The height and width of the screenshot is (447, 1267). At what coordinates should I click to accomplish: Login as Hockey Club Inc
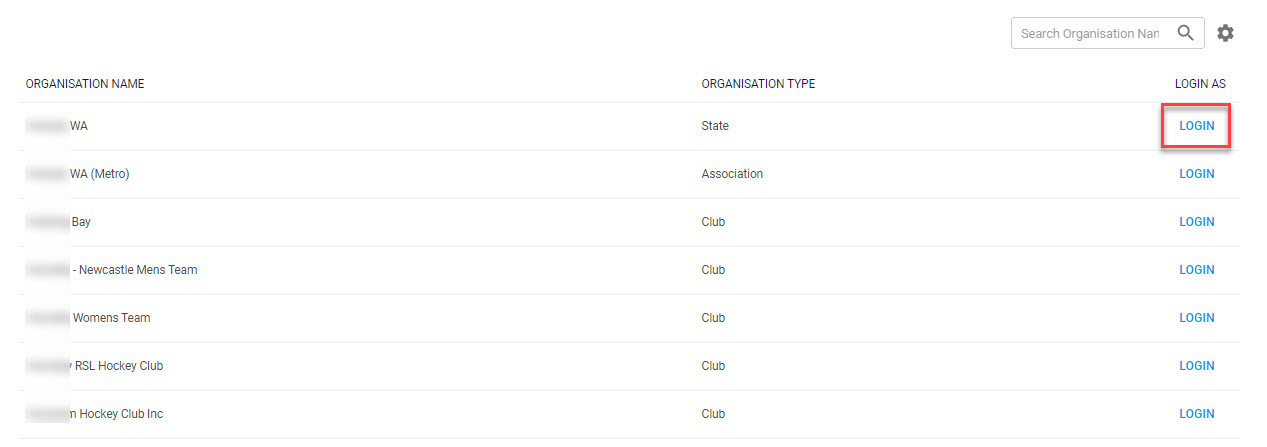click(1196, 414)
